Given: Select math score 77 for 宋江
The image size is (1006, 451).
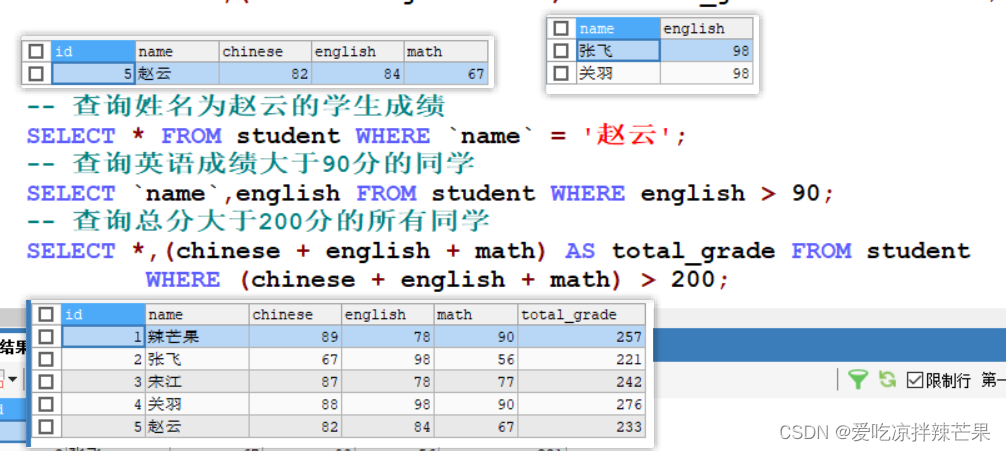Looking at the screenshot, I should pyautogui.click(x=475, y=382).
